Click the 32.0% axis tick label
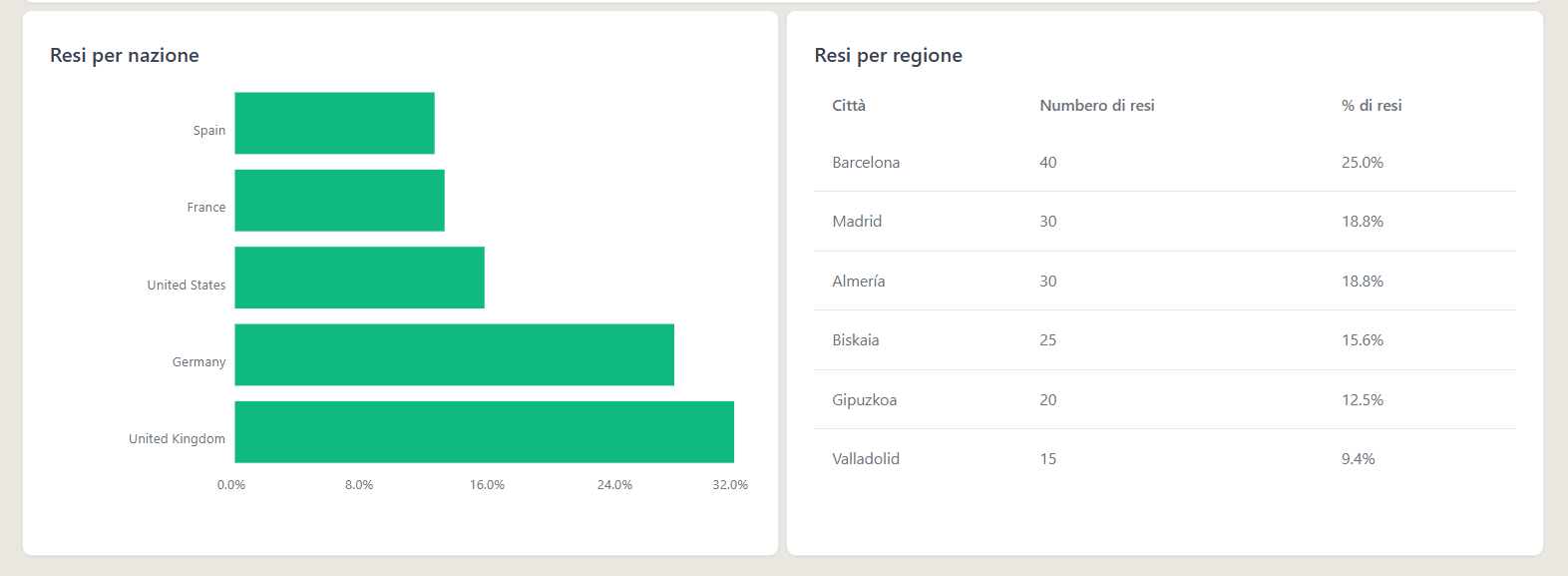The height and width of the screenshot is (576, 1568). tap(730, 485)
